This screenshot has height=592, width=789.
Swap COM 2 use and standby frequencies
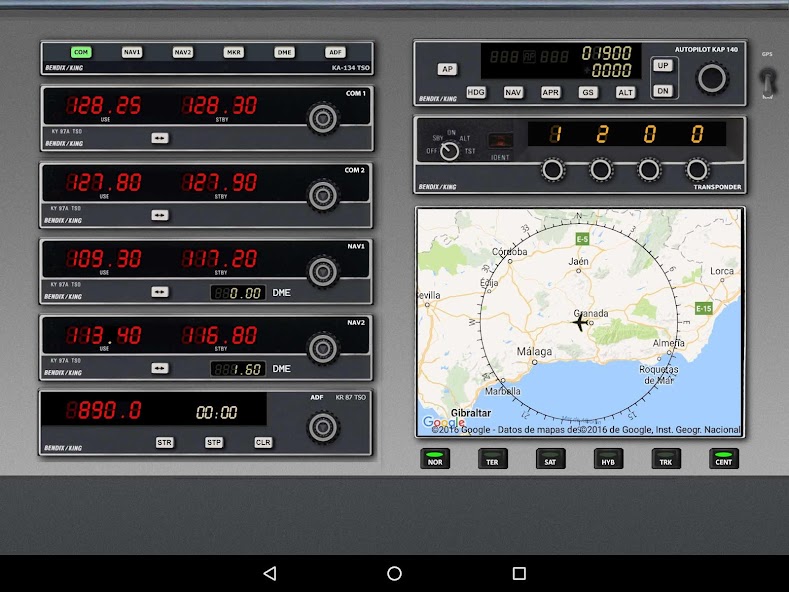pos(160,215)
